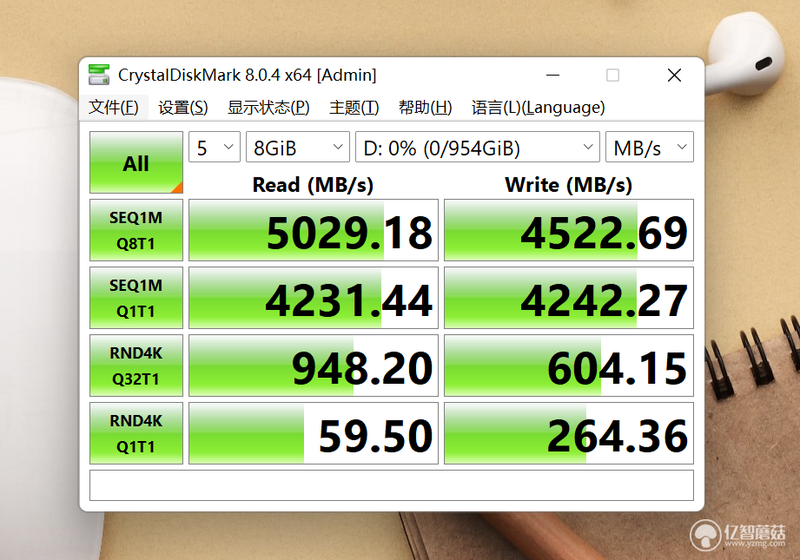Open the 文件(F) menu
The width and height of the screenshot is (800, 560).
coord(113,107)
